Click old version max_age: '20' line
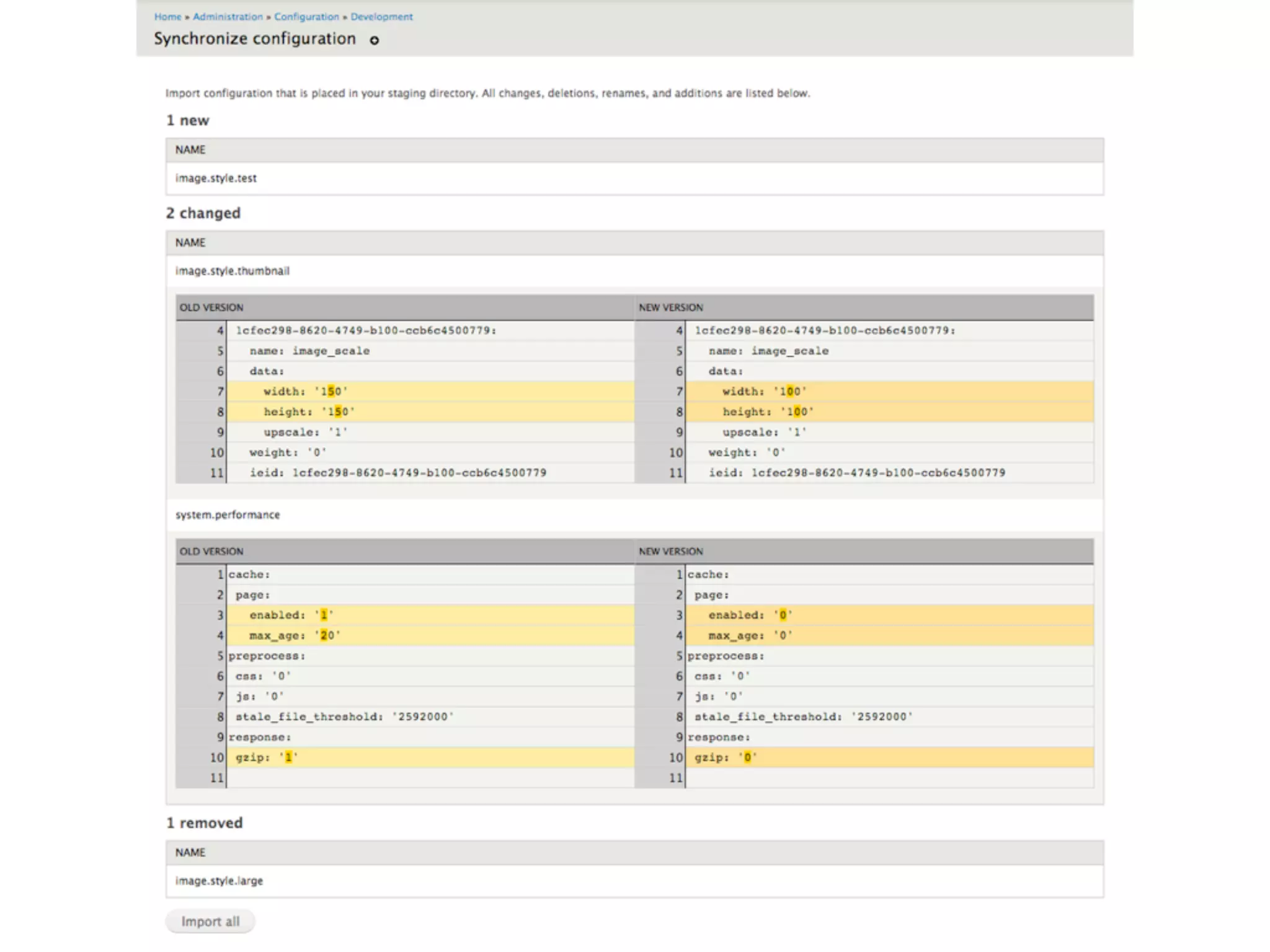 click(430, 635)
